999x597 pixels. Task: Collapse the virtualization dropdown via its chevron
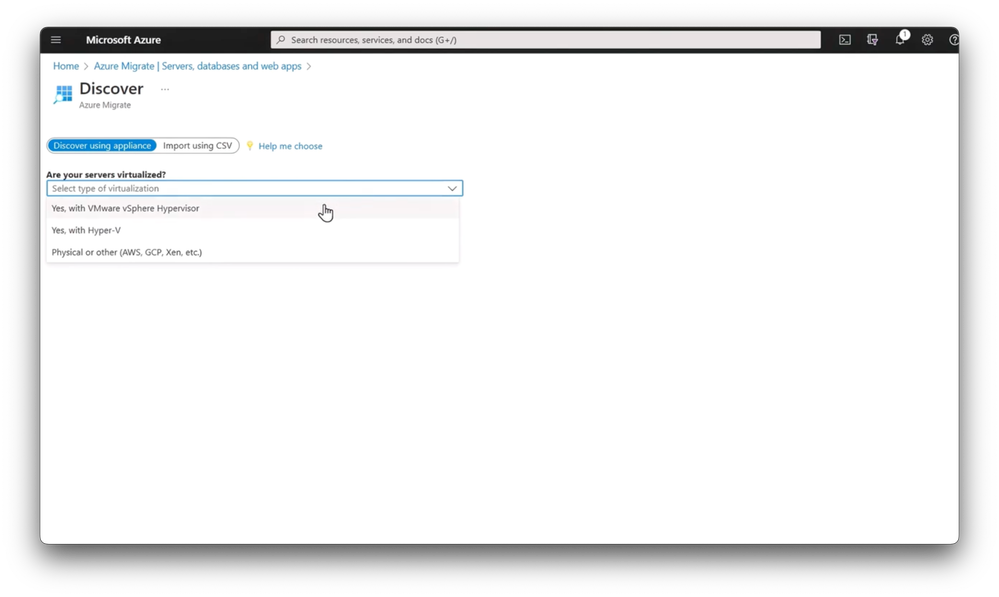pyautogui.click(x=452, y=189)
